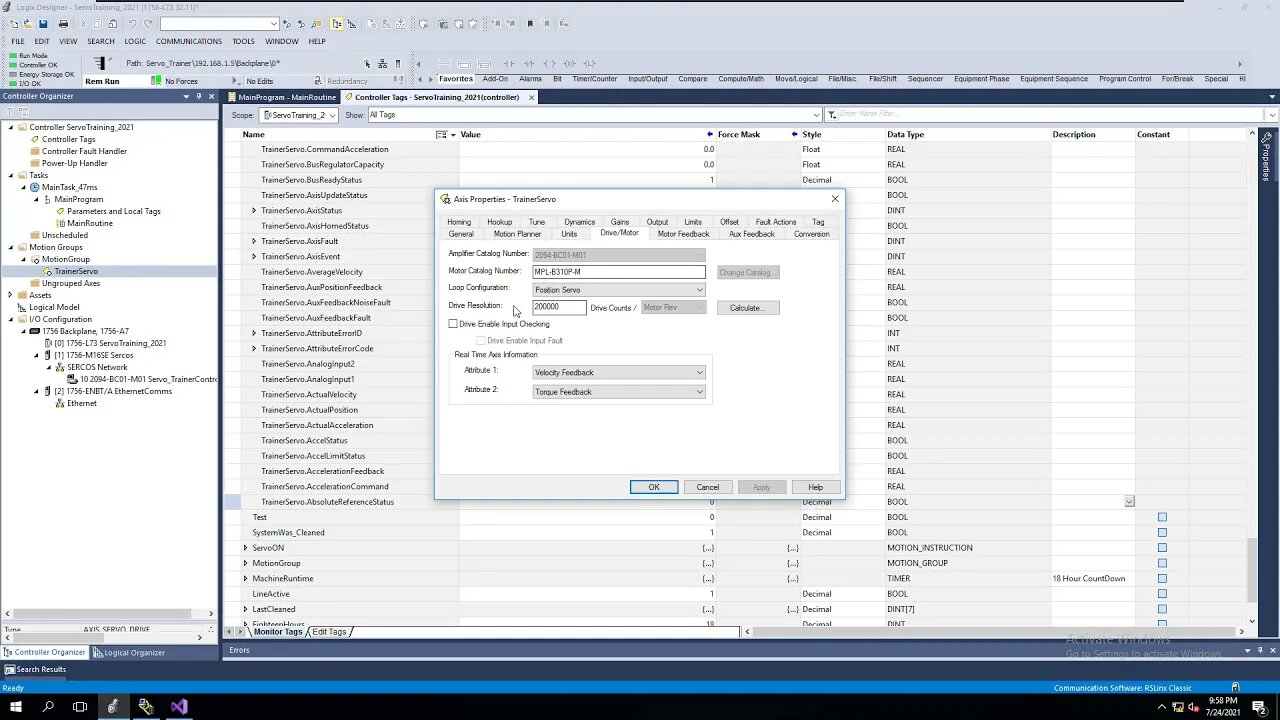Open the Fault Actions tab
Image resolution: width=1280 pixels, height=720 pixels.
[776, 222]
